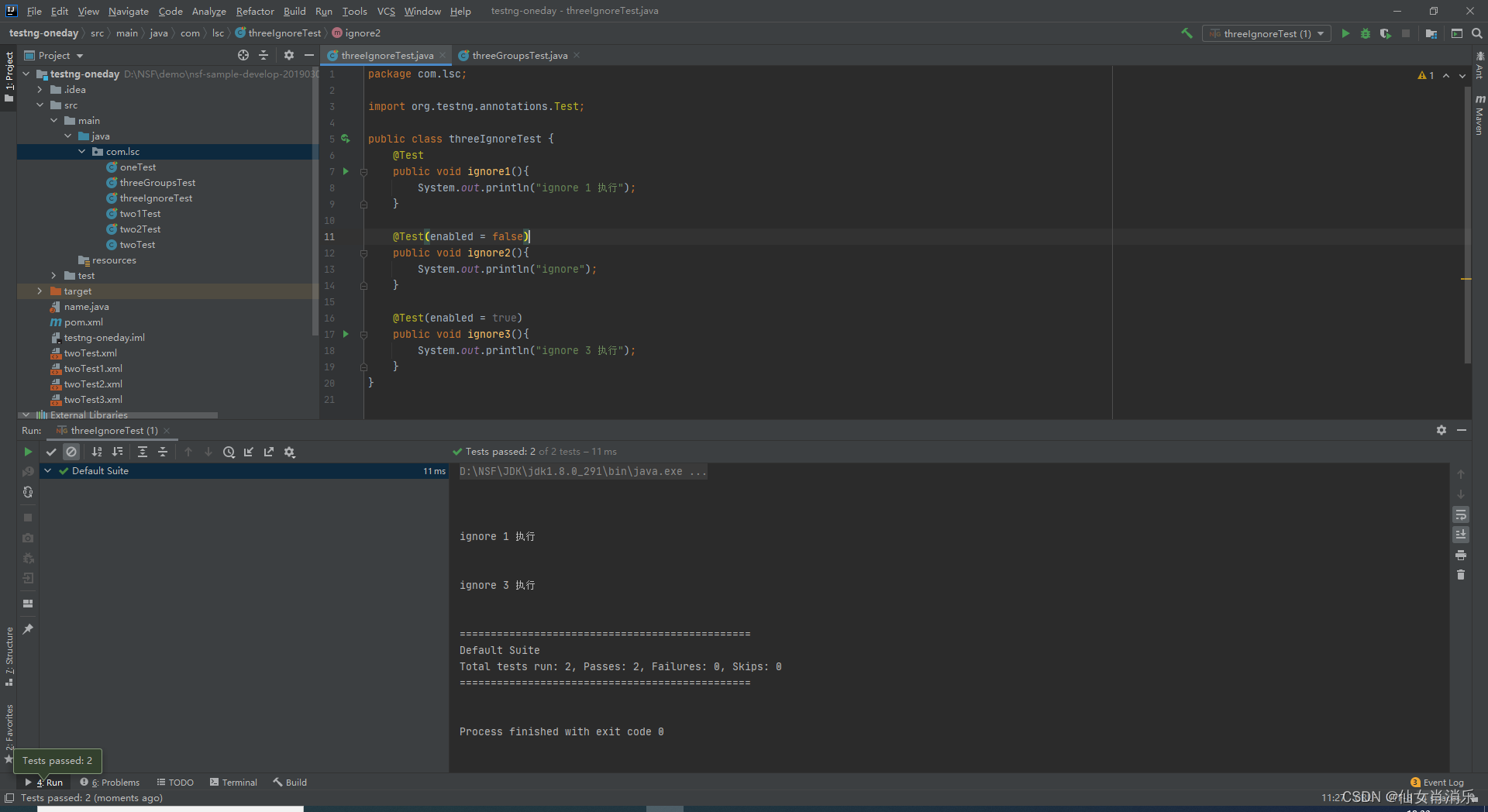This screenshot has width=1488, height=812.
Task: Expand the target folder
Action: 40,291
